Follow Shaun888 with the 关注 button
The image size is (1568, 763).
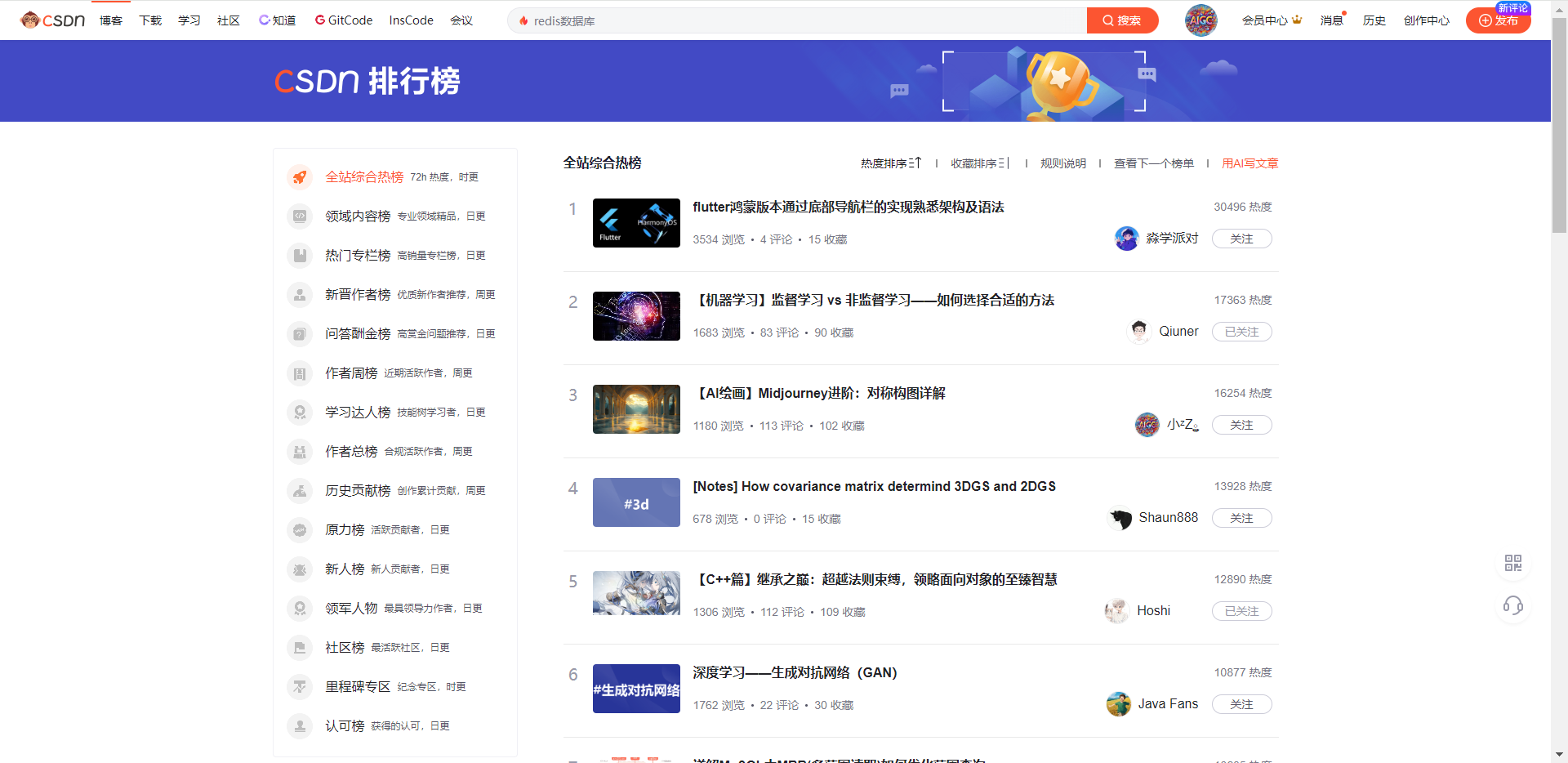[x=1241, y=518]
